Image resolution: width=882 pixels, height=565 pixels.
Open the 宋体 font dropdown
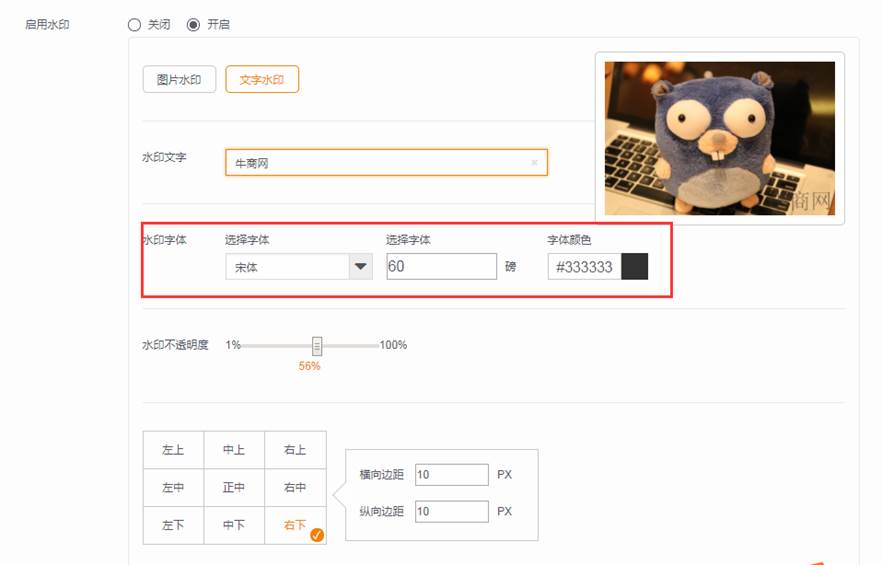click(x=299, y=267)
